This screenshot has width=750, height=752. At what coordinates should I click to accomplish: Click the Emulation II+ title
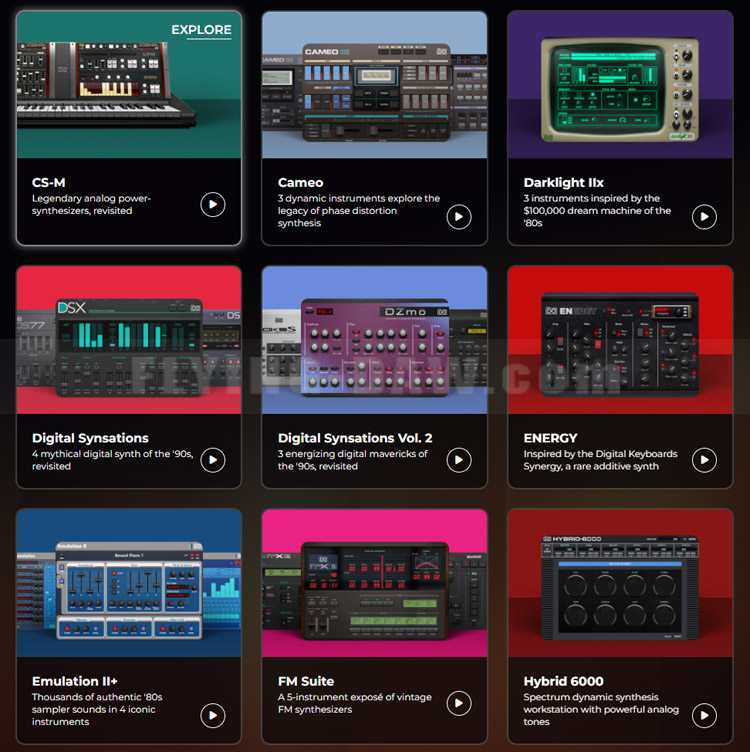point(74,681)
